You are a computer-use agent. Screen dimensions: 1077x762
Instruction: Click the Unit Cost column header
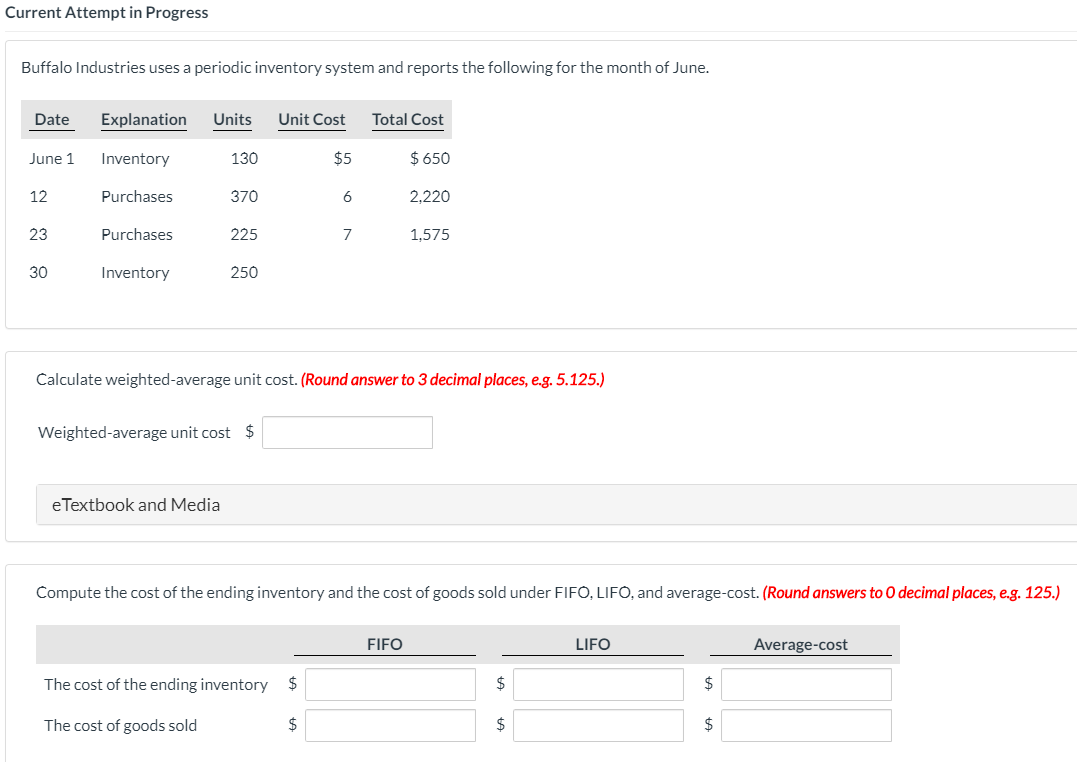coord(311,119)
